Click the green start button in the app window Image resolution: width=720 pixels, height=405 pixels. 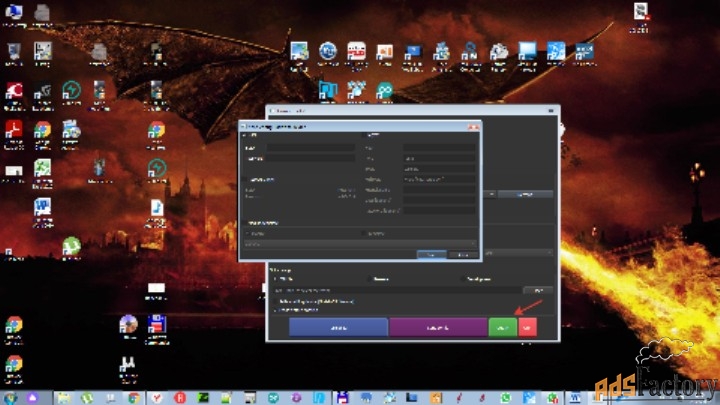coord(502,327)
